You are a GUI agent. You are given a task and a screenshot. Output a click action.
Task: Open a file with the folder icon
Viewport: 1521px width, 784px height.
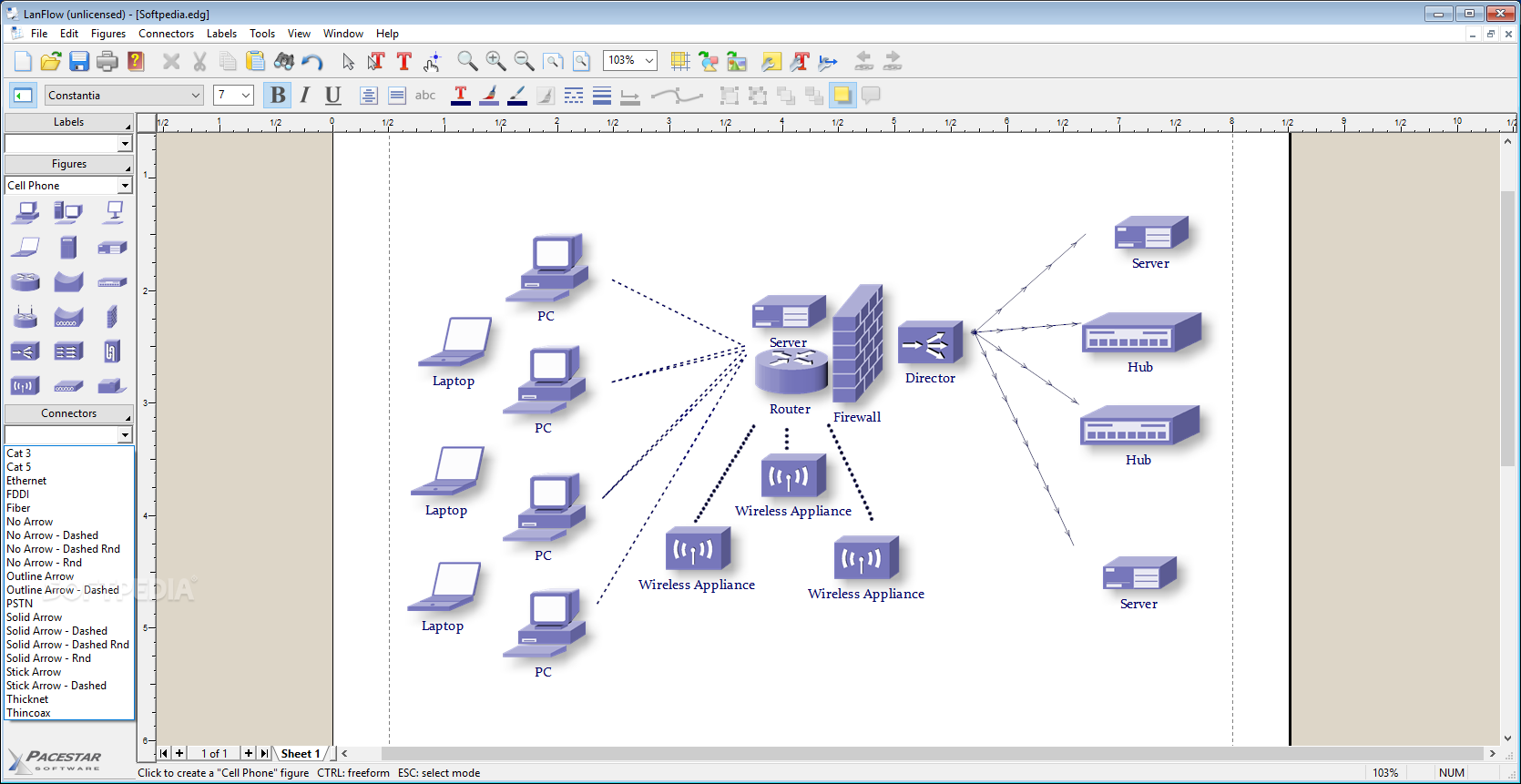51,61
